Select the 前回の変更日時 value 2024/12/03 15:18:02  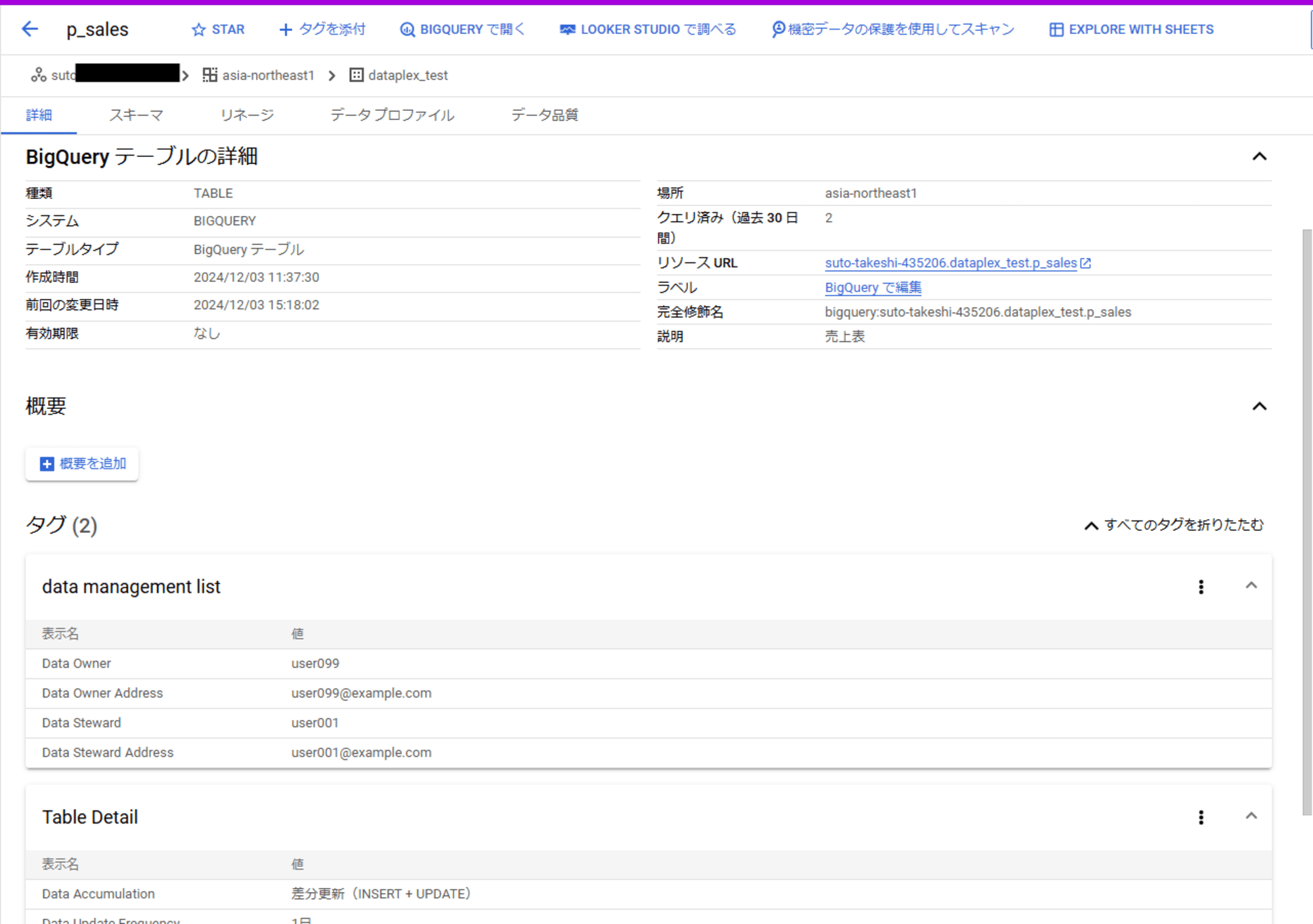[256, 305]
